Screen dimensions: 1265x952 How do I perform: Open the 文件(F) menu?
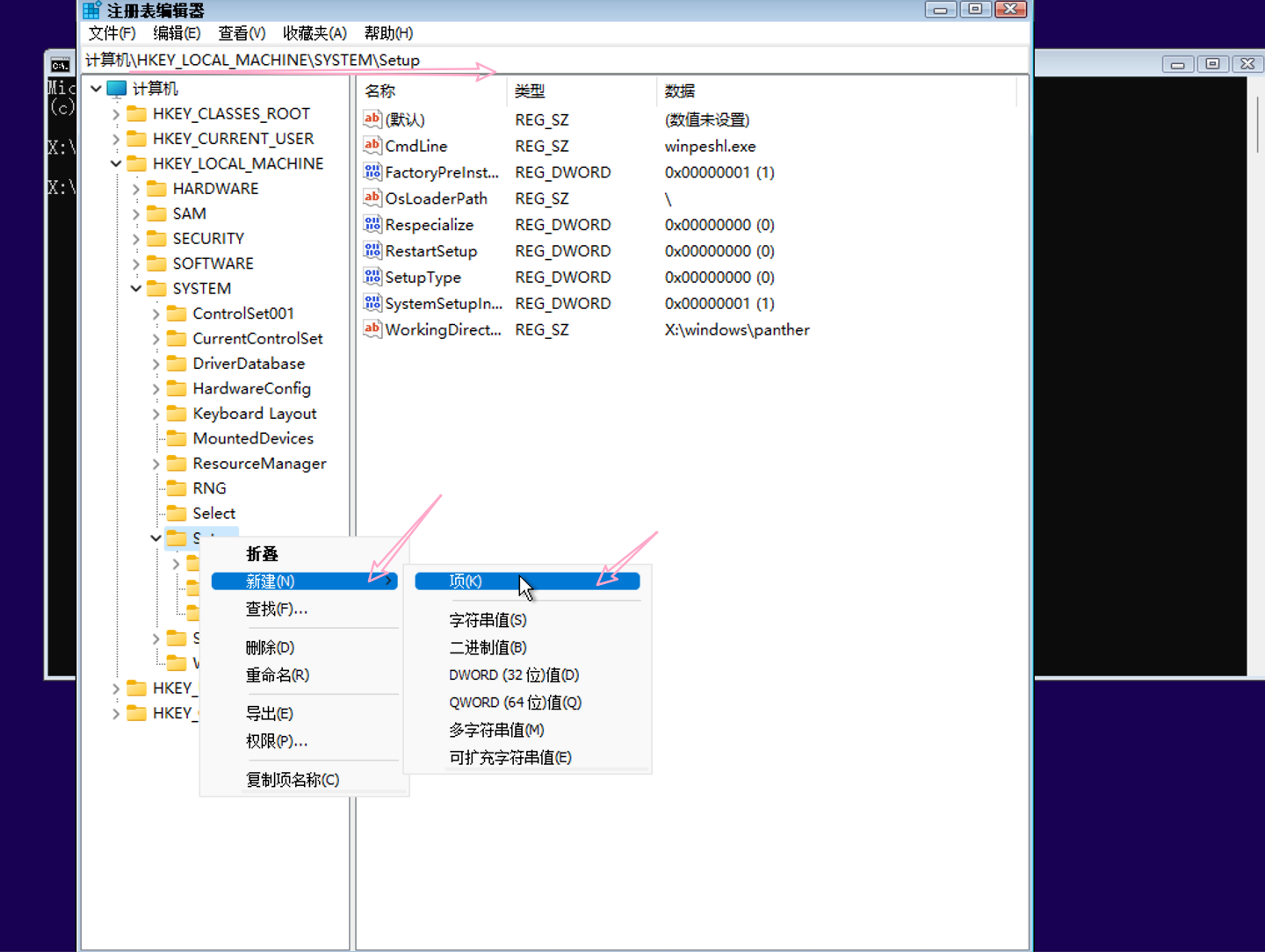click(x=112, y=33)
